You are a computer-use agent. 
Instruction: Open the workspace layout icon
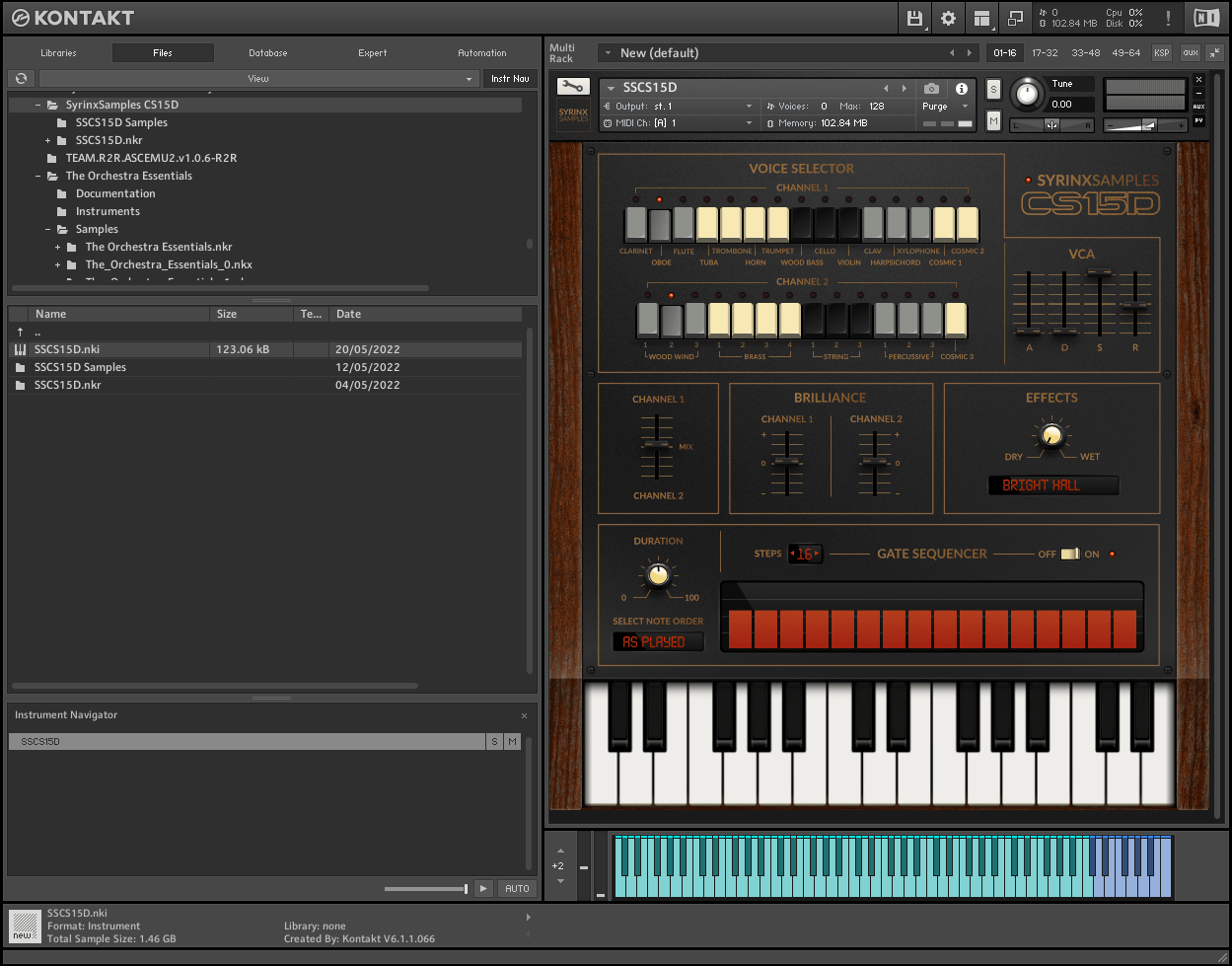[981, 18]
